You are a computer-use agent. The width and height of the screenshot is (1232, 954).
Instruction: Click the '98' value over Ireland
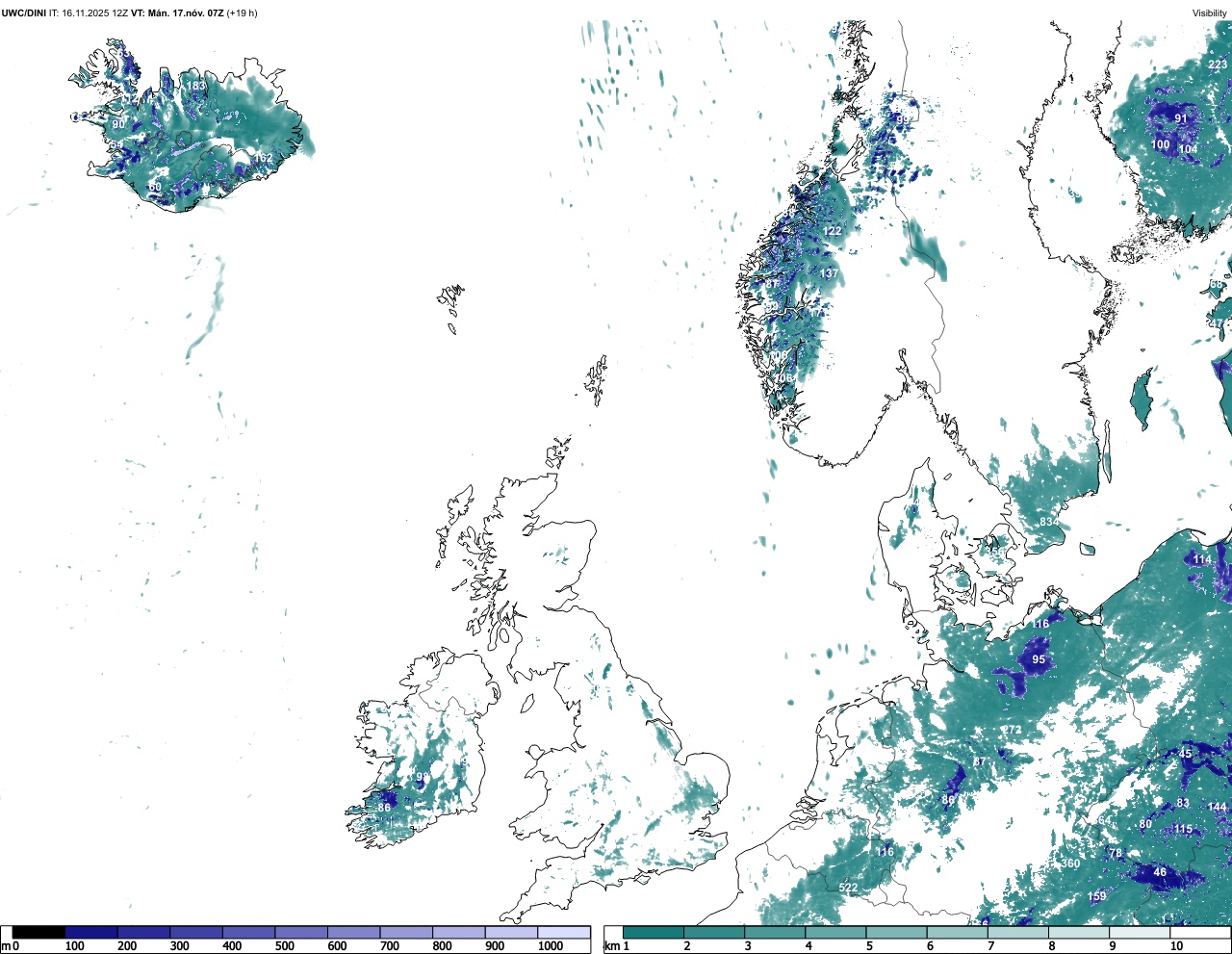(422, 777)
